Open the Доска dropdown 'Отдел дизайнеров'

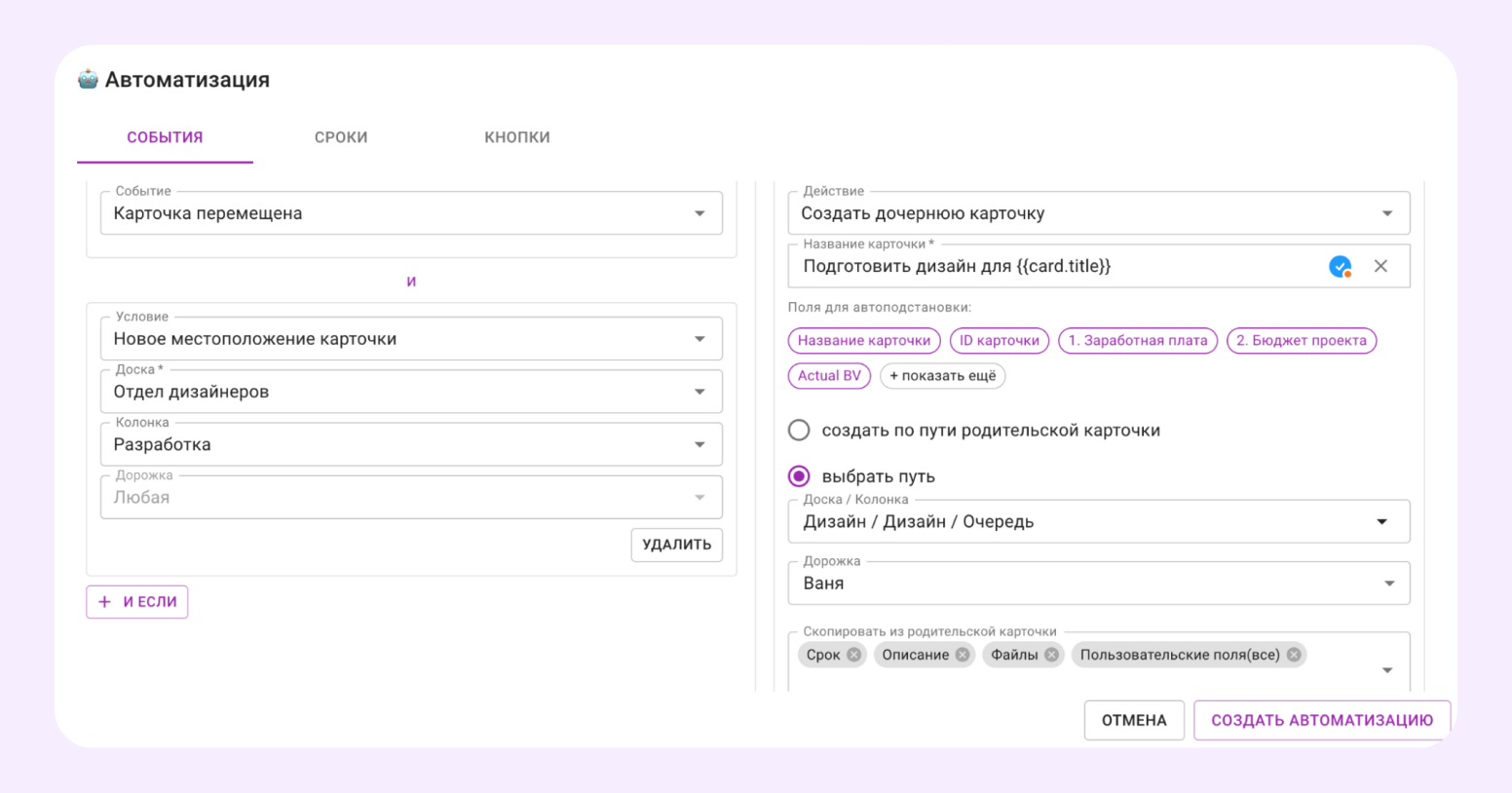411,392
